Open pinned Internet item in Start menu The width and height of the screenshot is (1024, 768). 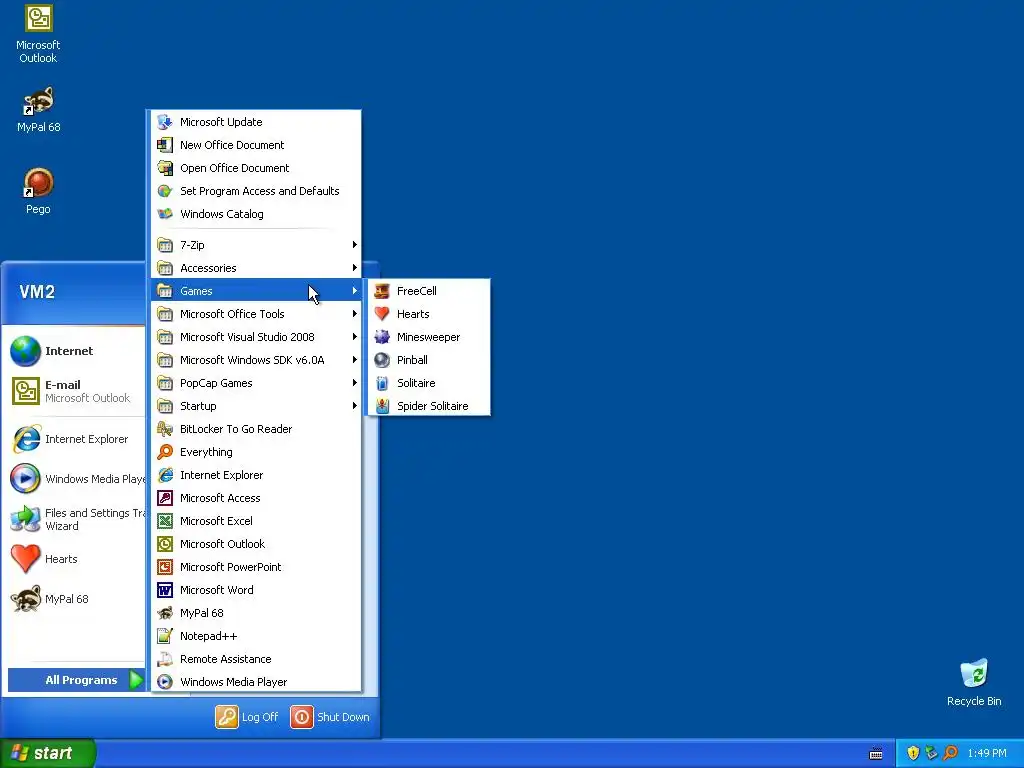tap(75, 351)
